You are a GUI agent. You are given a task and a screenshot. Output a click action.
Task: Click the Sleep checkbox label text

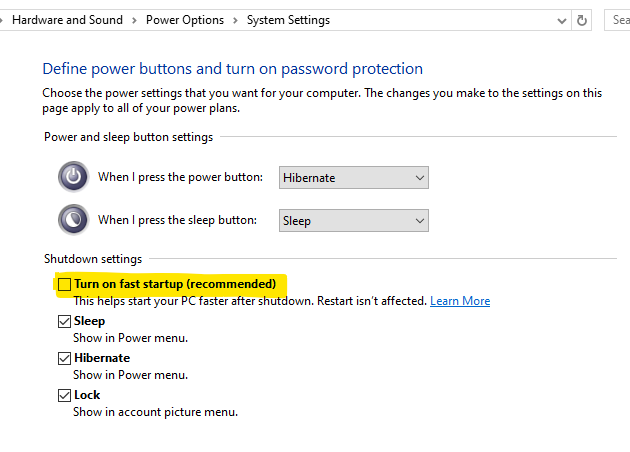click(x=89, y=322)
